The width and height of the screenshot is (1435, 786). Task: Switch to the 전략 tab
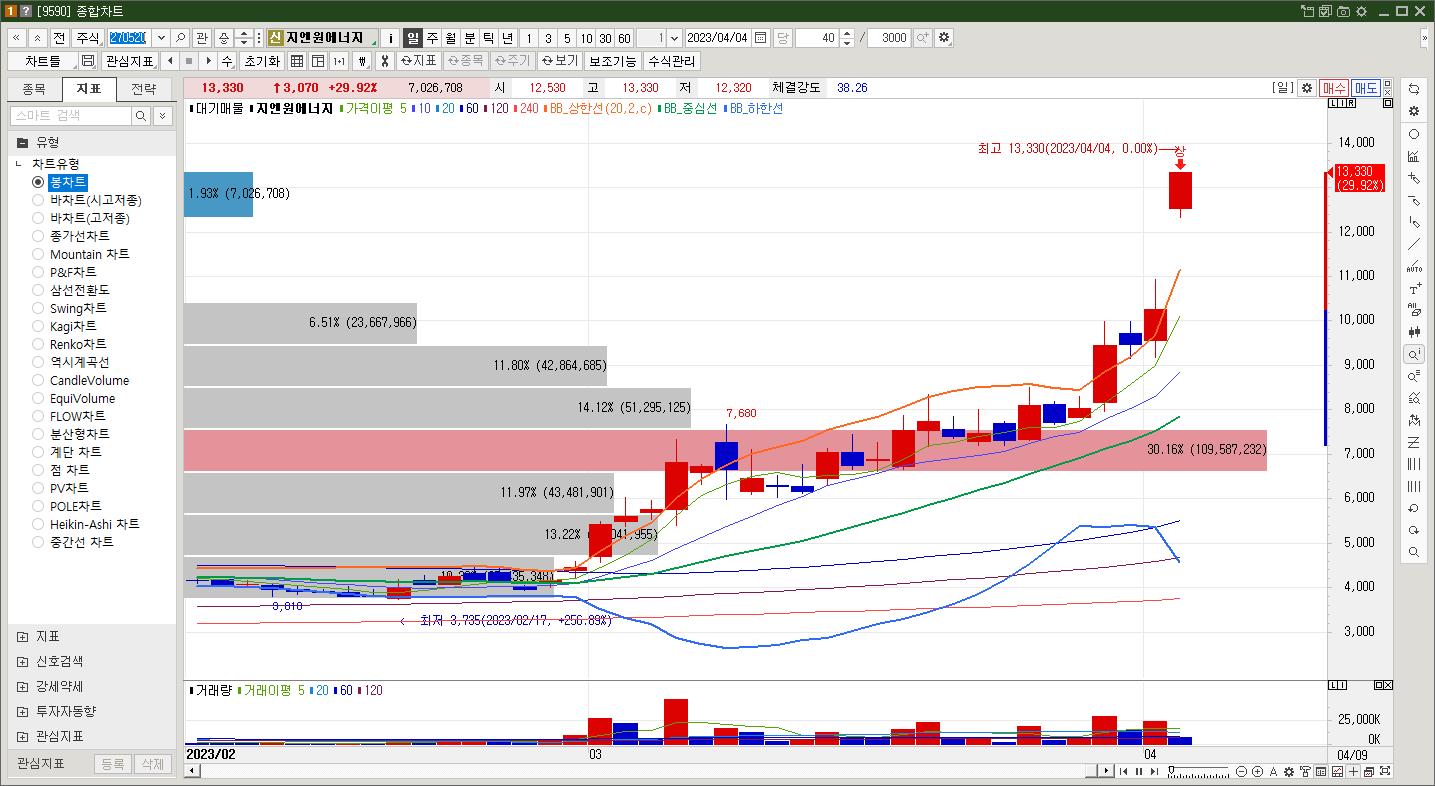(144, 89)
